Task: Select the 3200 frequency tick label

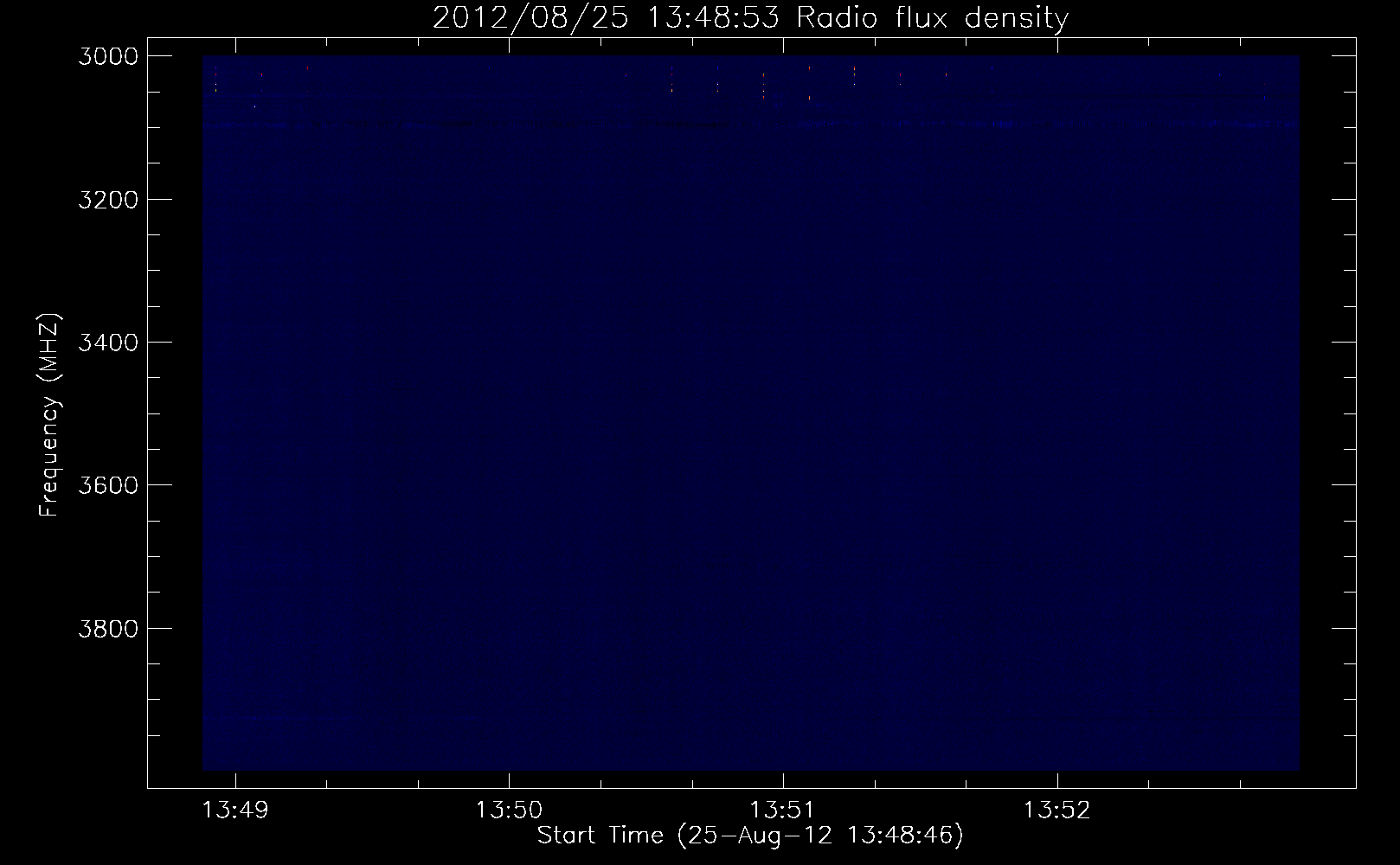Action: 108,200
